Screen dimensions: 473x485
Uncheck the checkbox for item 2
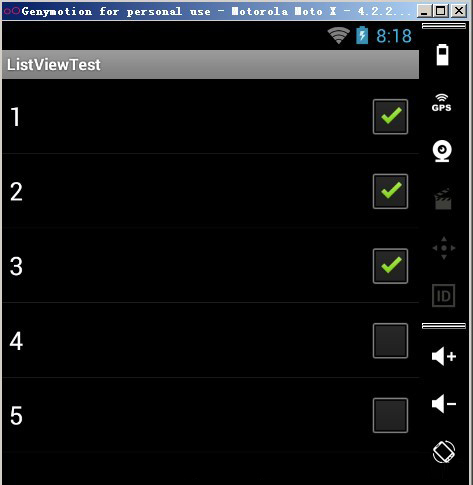click(390, 191)
